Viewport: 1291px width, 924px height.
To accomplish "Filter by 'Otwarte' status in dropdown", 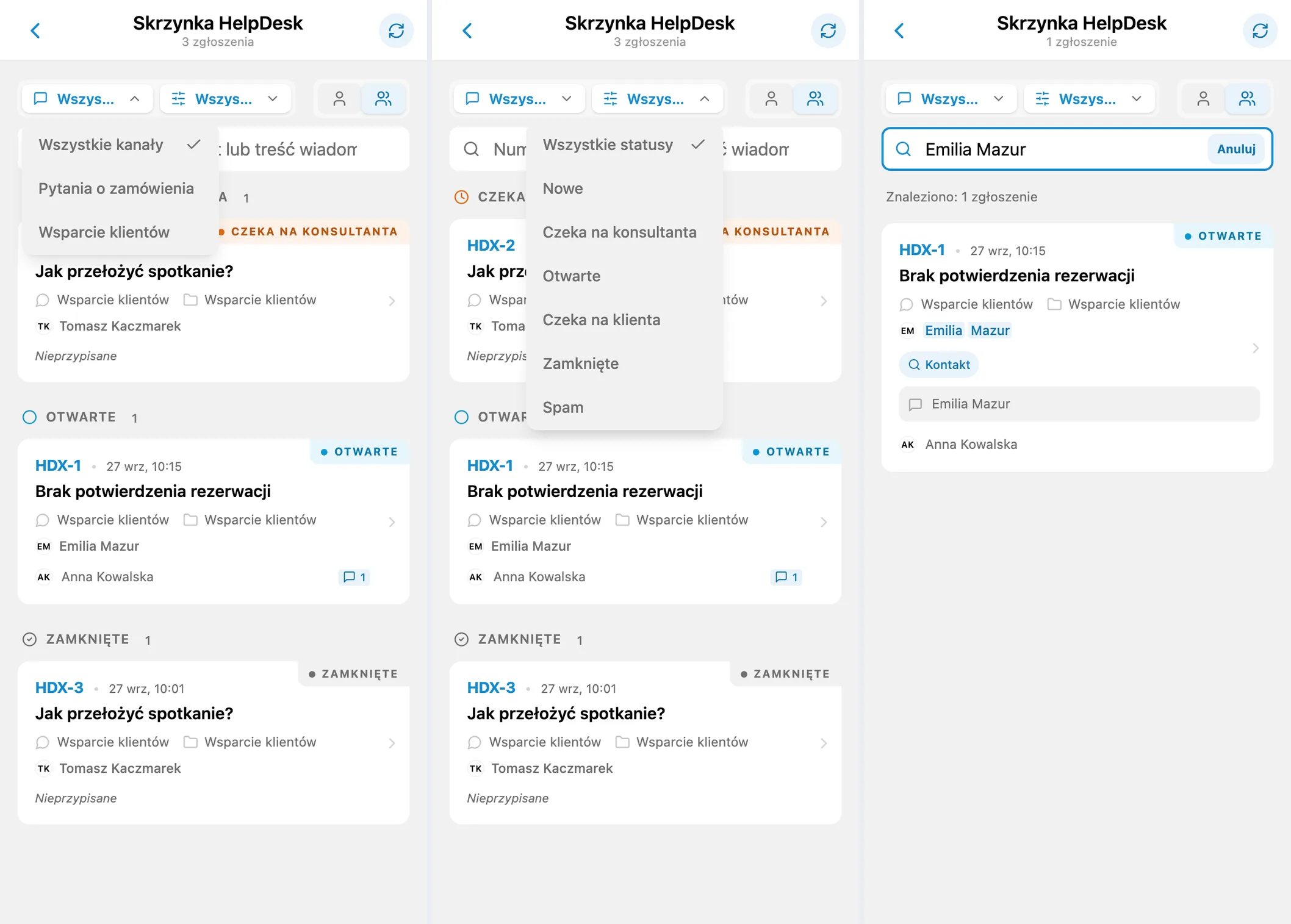I will click(x=624, y=276).
